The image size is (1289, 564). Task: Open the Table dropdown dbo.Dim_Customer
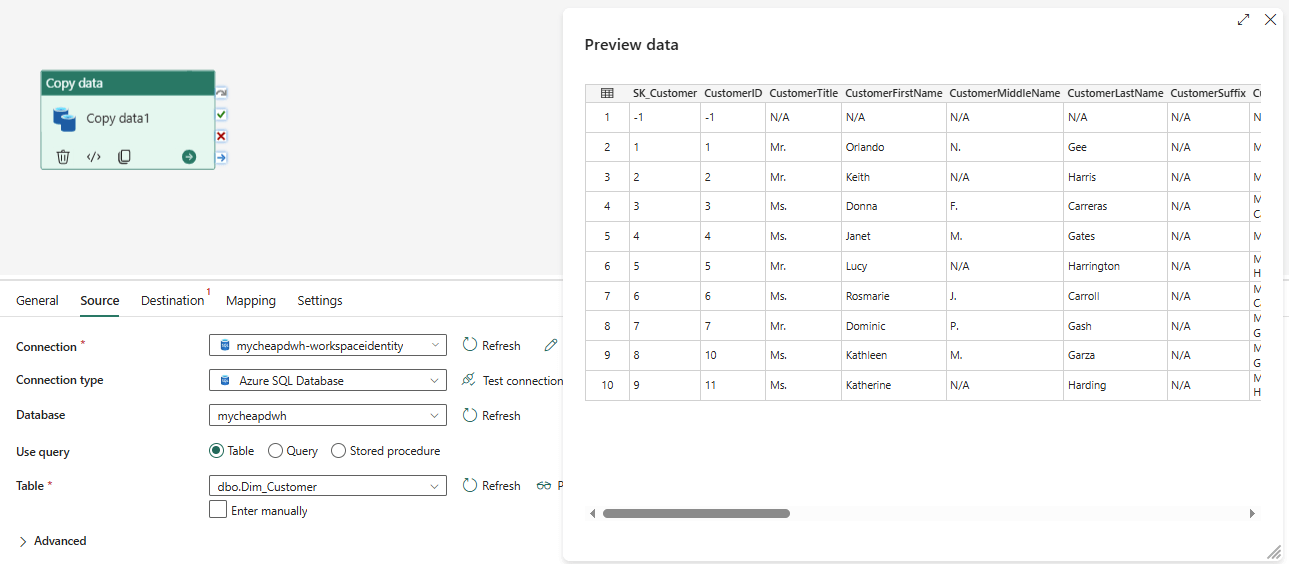point(328,486)
